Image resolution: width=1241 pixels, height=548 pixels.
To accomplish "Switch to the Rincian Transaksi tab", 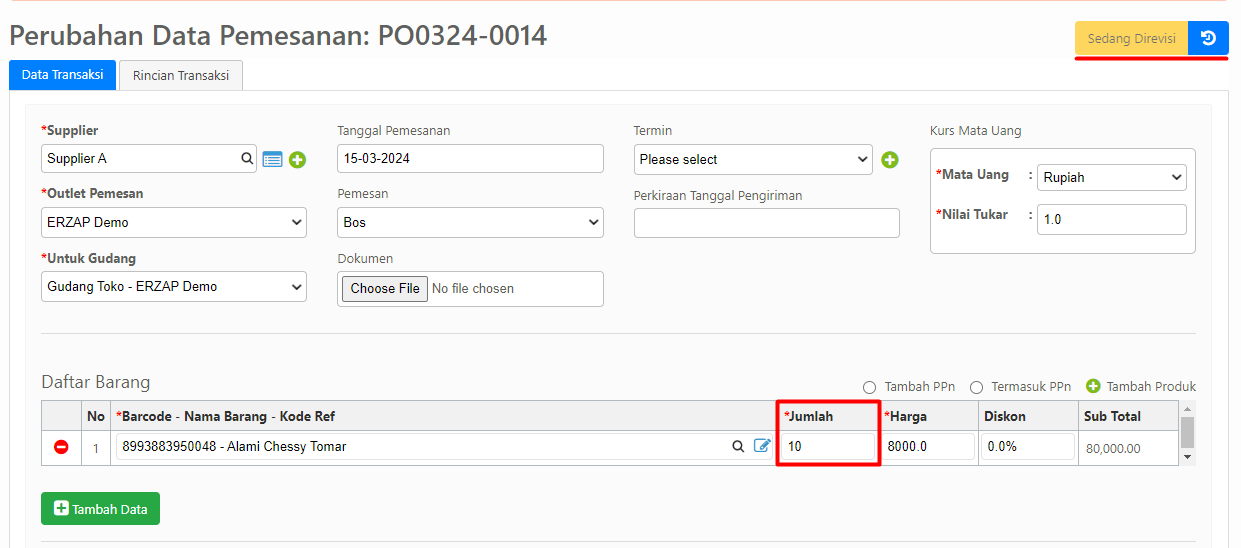I will pyautogui.click(x=181, y=75).
